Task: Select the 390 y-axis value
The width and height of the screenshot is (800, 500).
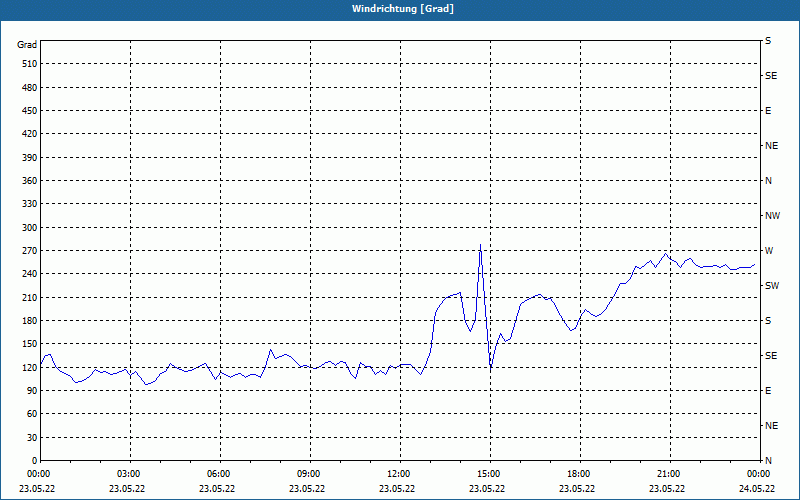Action: pos(29,158)
